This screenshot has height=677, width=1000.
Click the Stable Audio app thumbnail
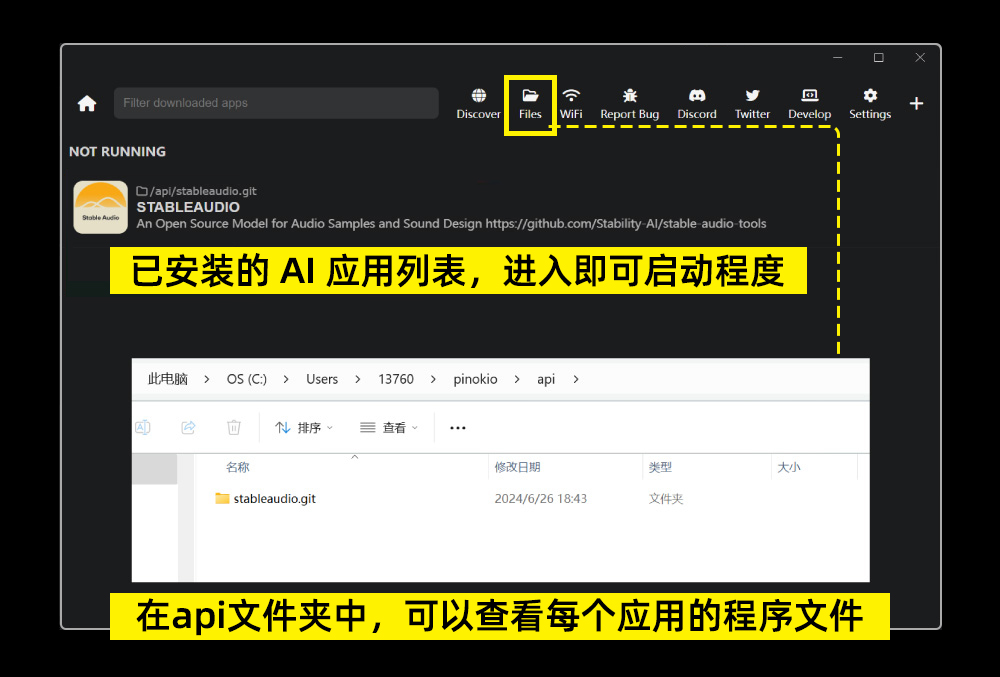click(100, 207)
